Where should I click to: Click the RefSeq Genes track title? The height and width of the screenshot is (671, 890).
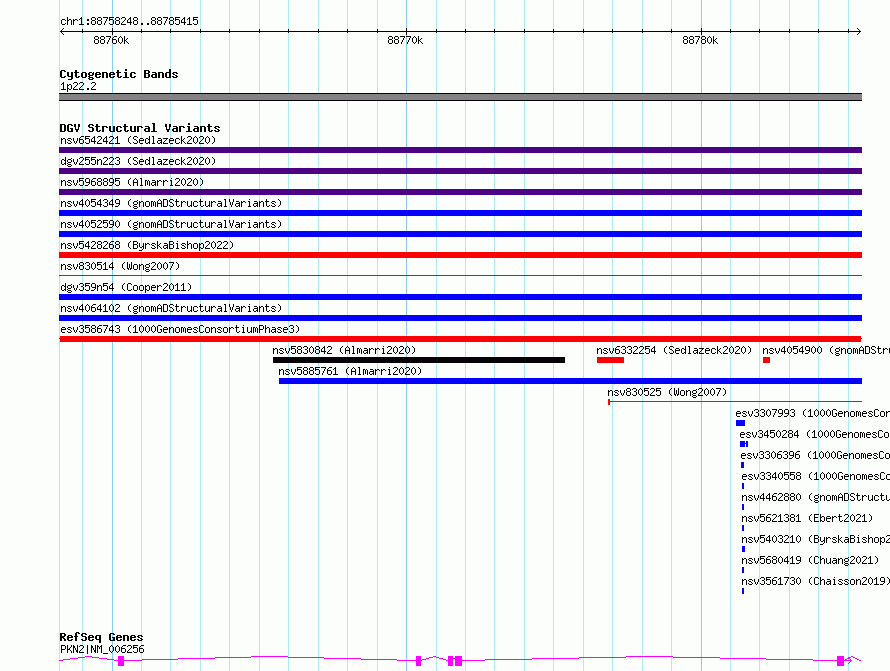point(101,637)
